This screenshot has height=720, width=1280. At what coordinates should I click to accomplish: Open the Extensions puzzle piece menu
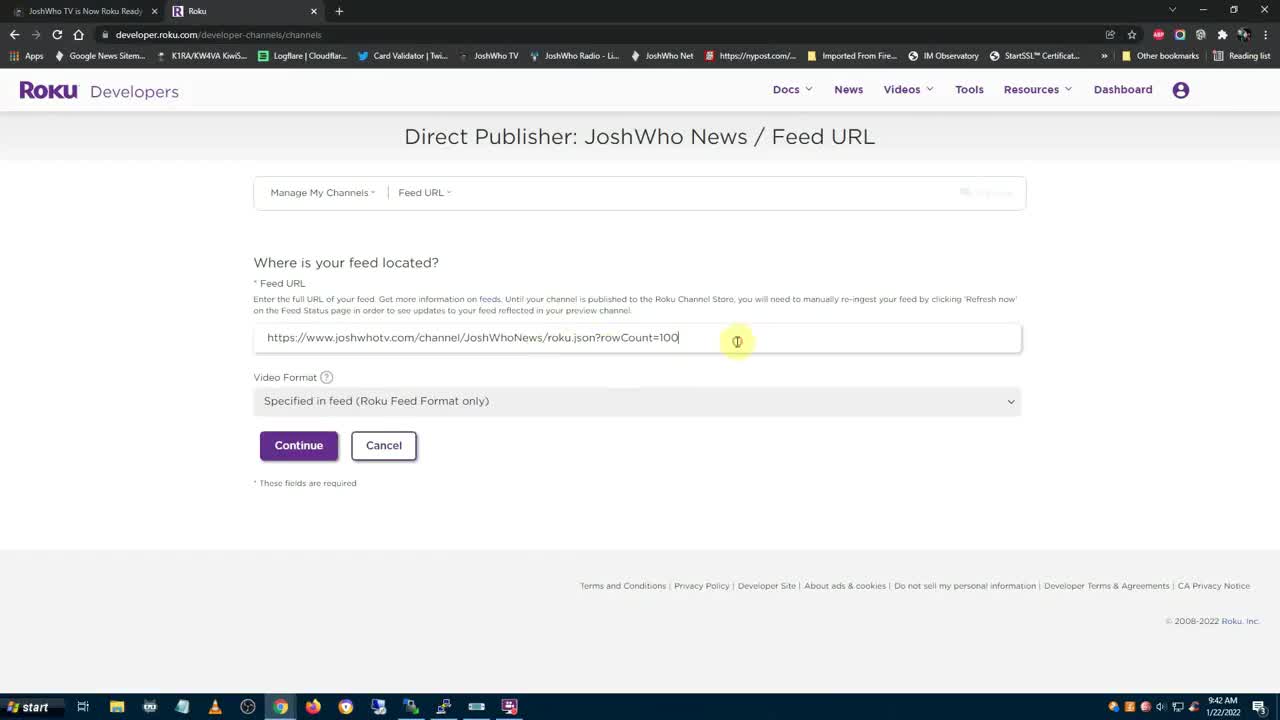click(x=1222, y=34)
